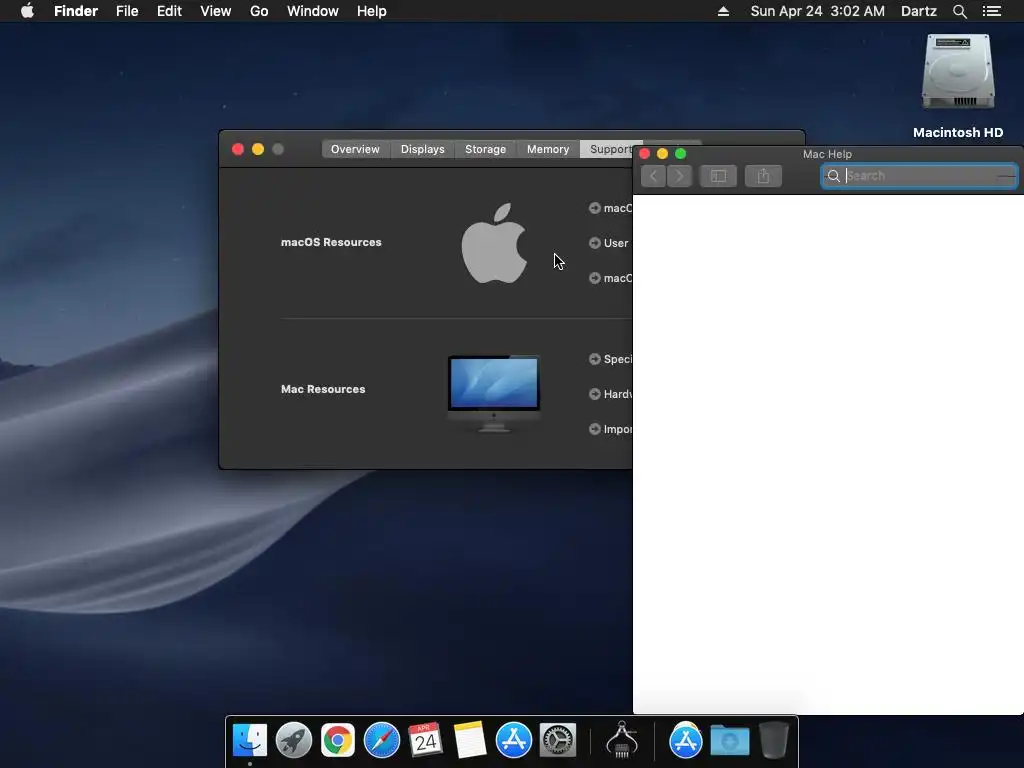
Task: Open the Impor… link under Mac Resources
Action: pyautogui.click(x=611, y=429)
